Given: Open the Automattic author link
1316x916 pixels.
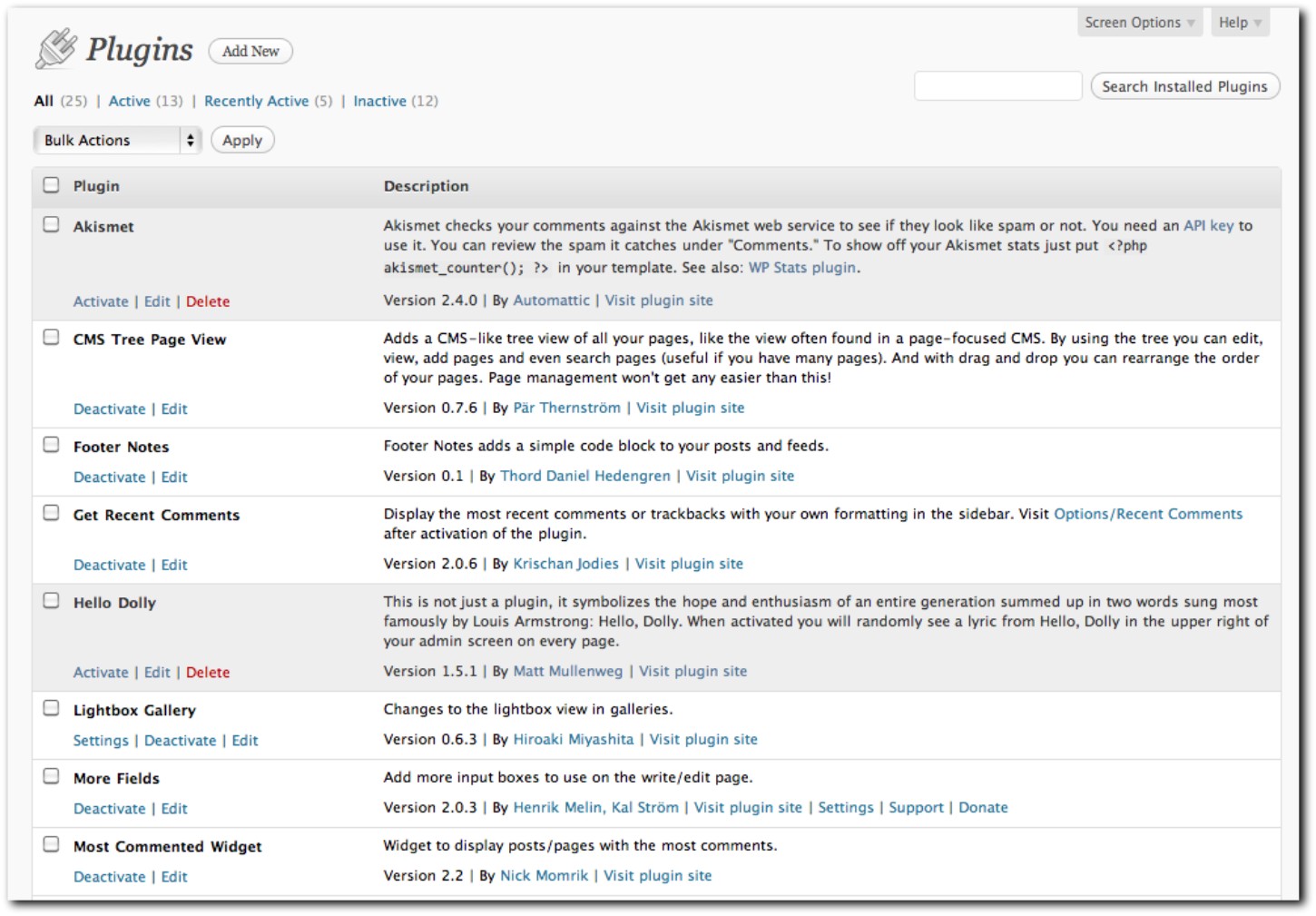Looking at the screenshot, I should click(551, 300).
